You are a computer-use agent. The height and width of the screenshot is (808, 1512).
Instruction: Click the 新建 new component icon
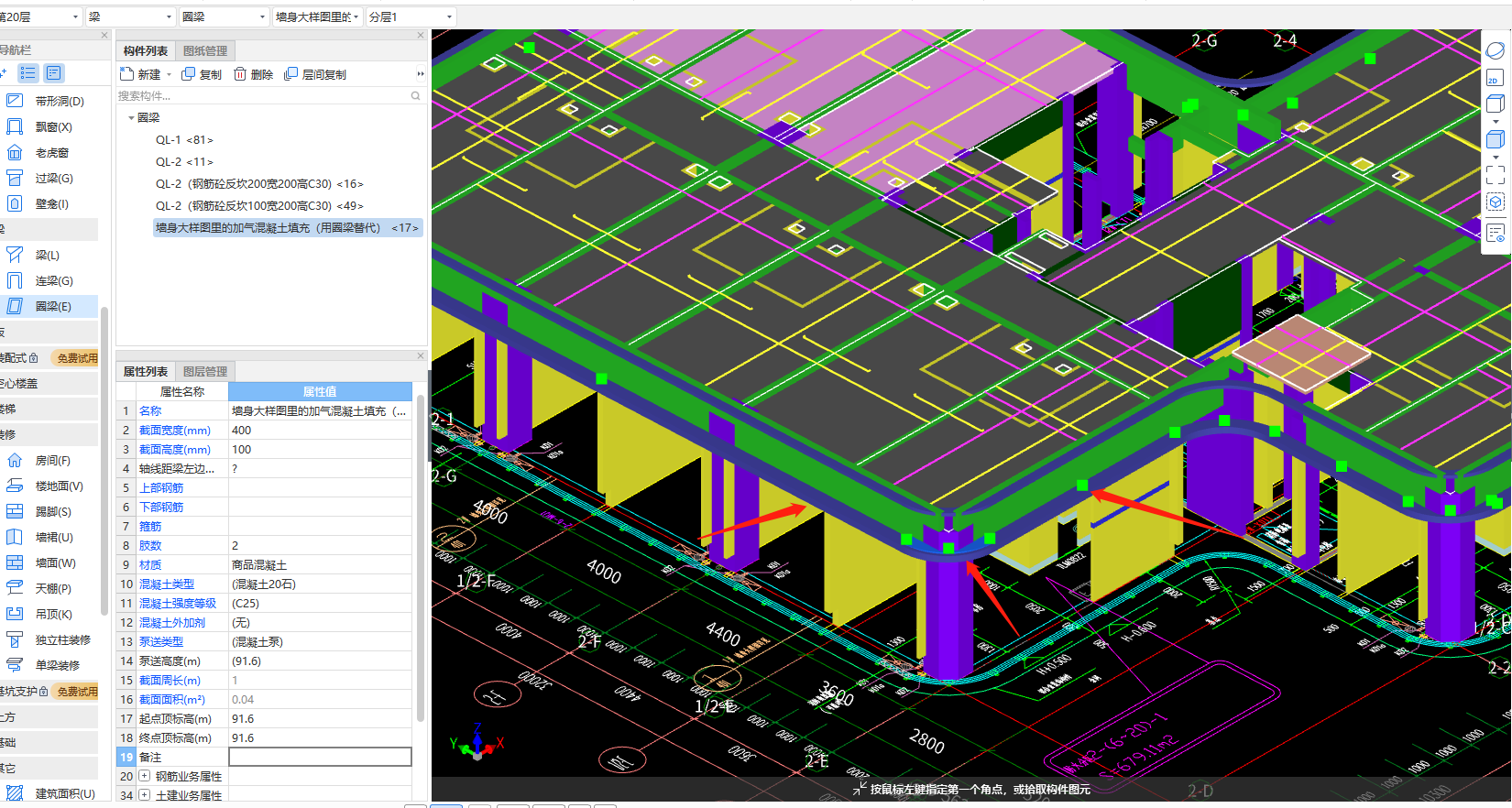point(127,74)
